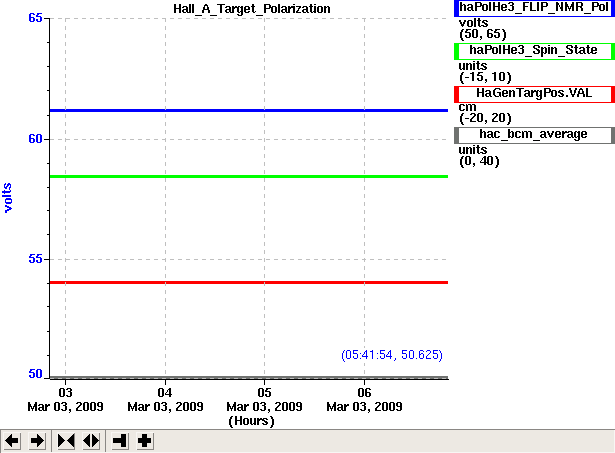This screenshot has height=453, width=615.
Task: Click the 60 y-axis value
Action: 35,139
